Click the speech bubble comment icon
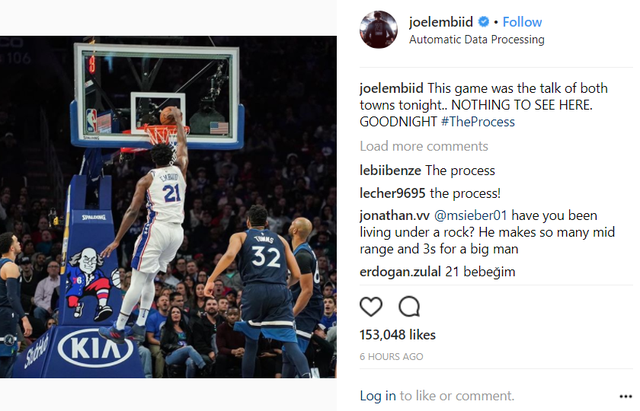 [409, 307]
